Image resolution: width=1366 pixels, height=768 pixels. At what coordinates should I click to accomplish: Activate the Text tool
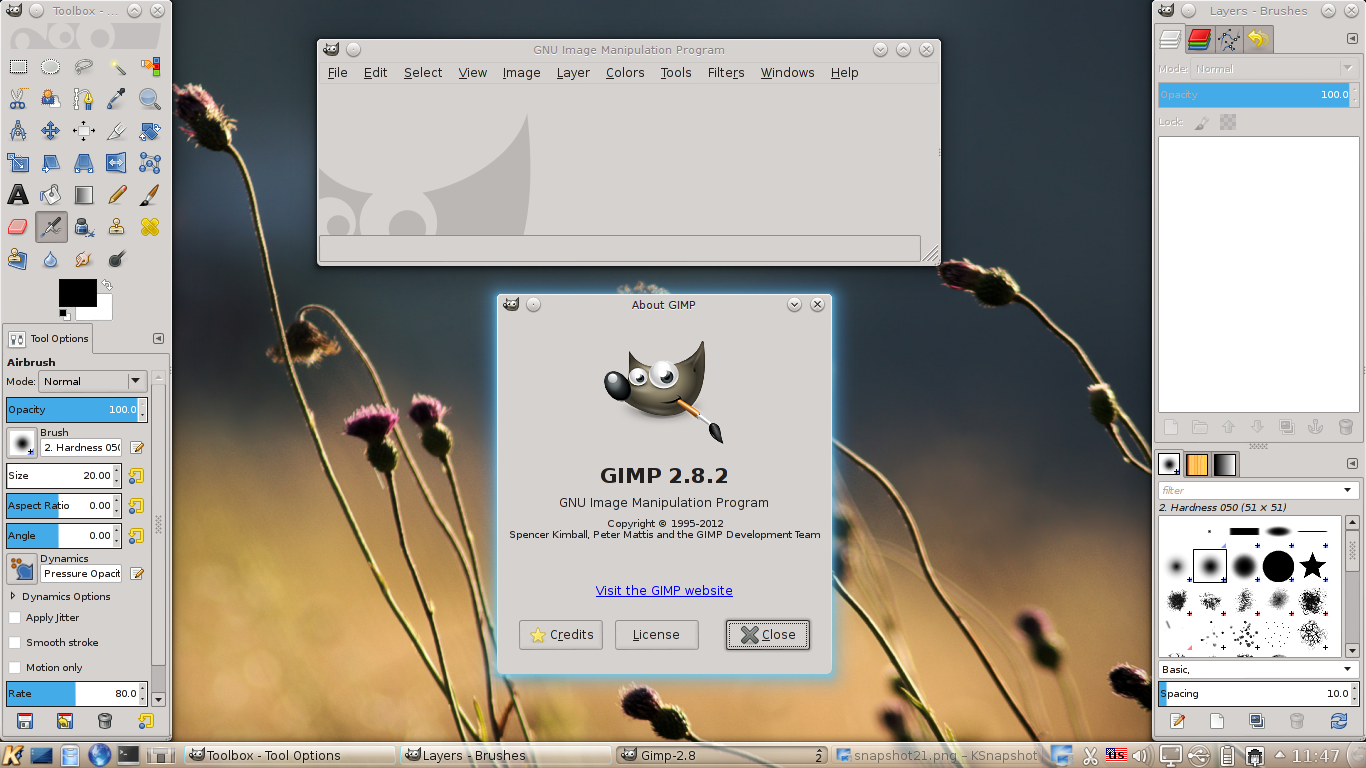[x=17, y=194]
